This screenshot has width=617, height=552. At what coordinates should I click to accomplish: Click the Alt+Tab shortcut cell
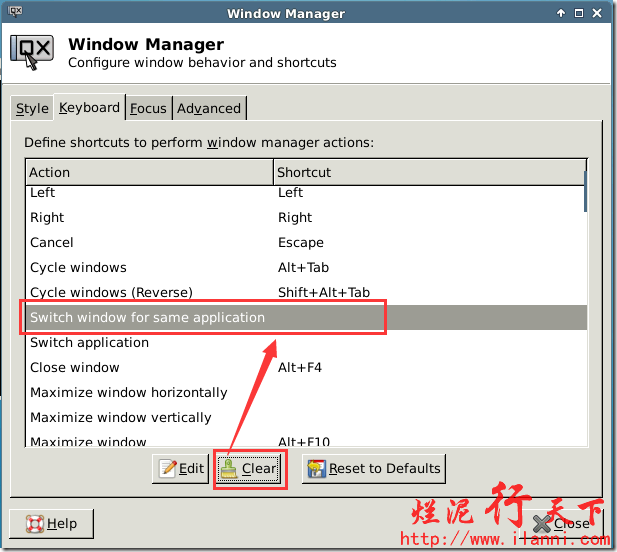click(304, 267)
